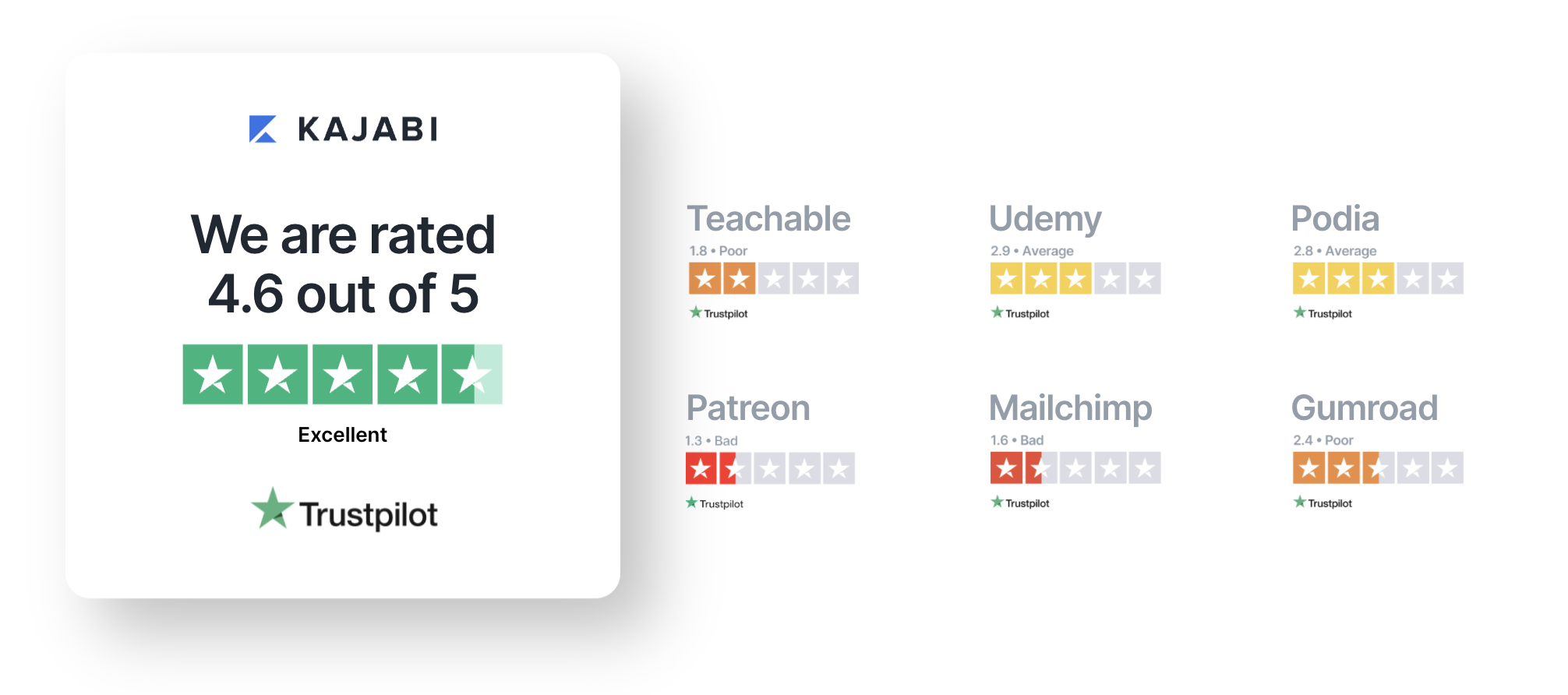1568x695 pixels.
Task: Click the Teachable heading
Action: [768, 219]
